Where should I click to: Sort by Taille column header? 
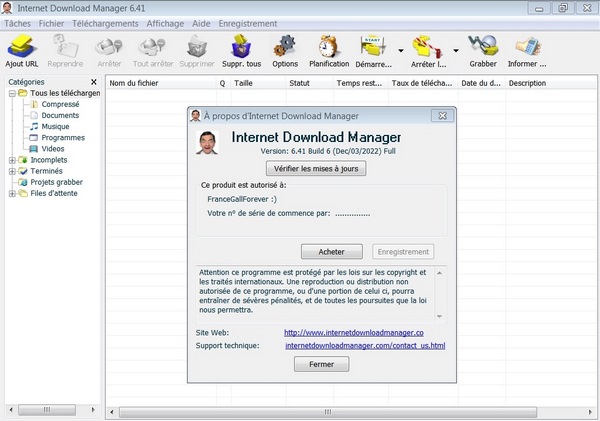pyautogui.click(x=258, y=83)
